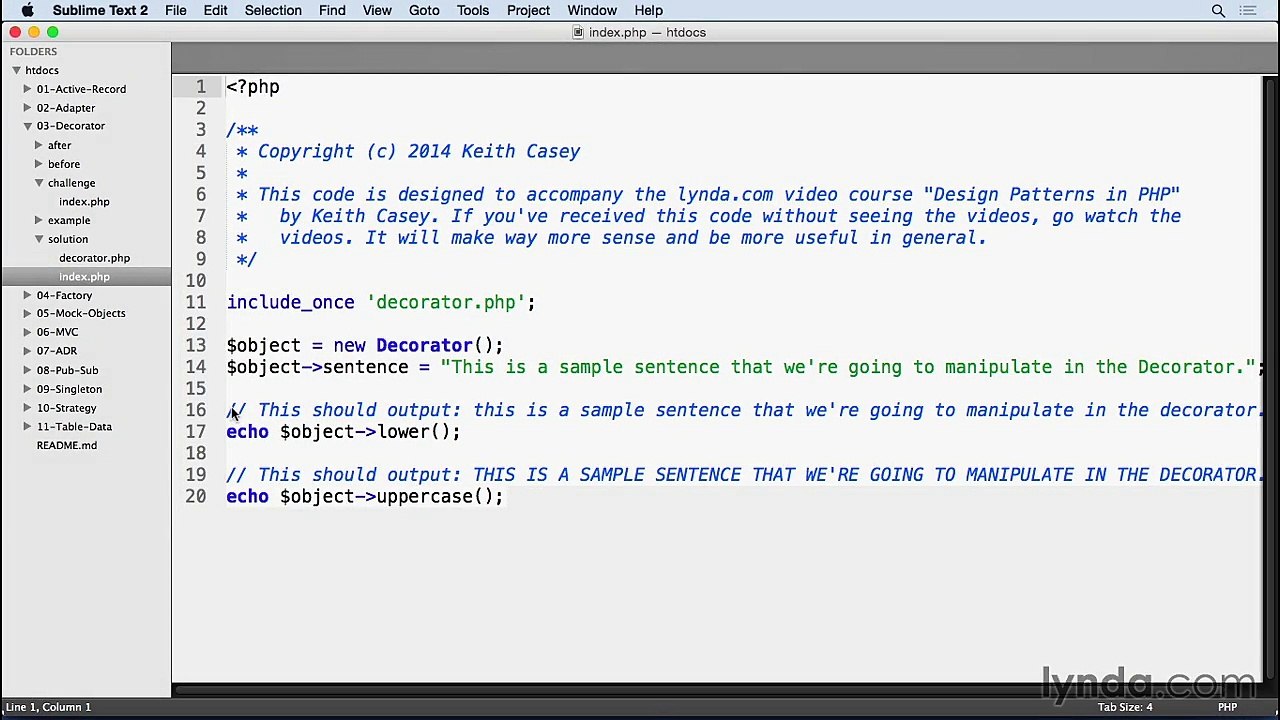The image size is (1280, 720).
Task: Open Spotlight search in the menu bar
Action: point(1218,11)
